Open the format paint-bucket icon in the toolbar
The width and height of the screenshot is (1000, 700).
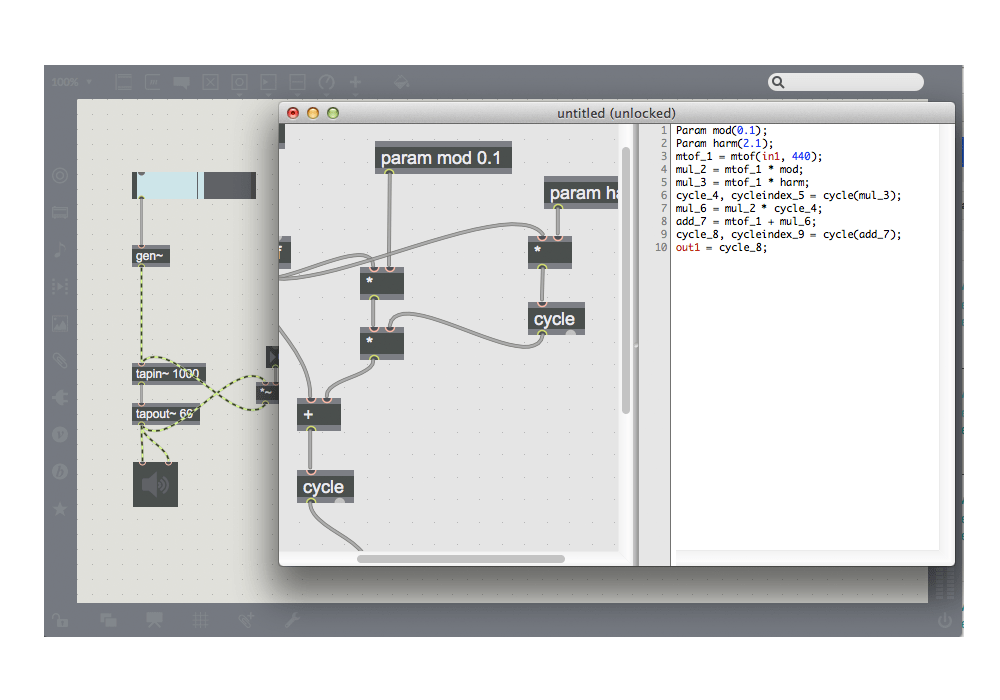point(400,83)
